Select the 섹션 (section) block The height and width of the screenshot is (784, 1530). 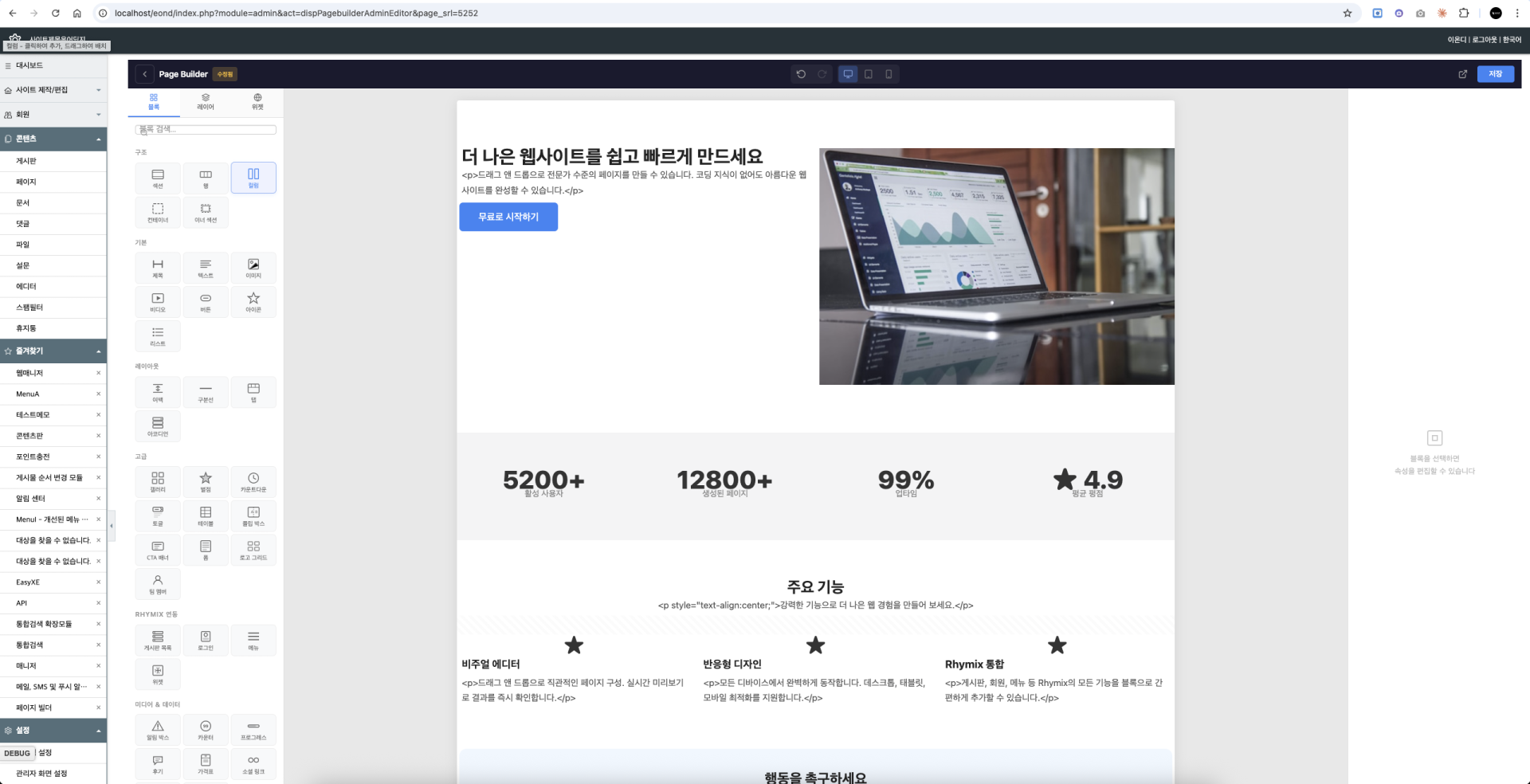[x=158, y=178]
